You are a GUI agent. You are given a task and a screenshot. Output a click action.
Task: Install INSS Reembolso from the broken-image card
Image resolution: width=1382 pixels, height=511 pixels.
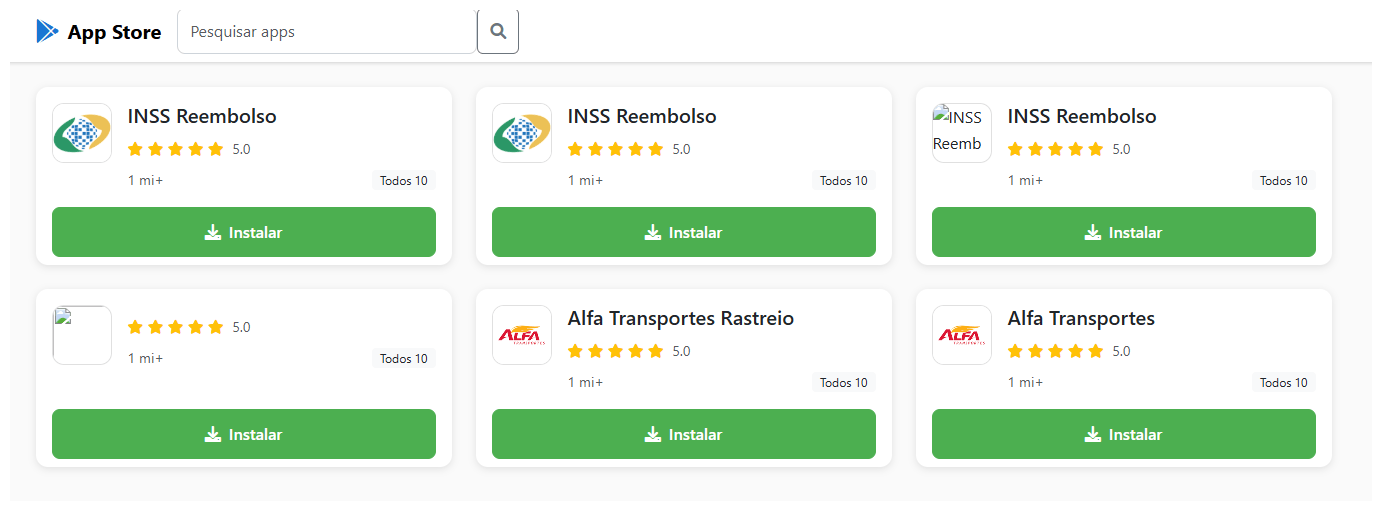coord(1123,232)
